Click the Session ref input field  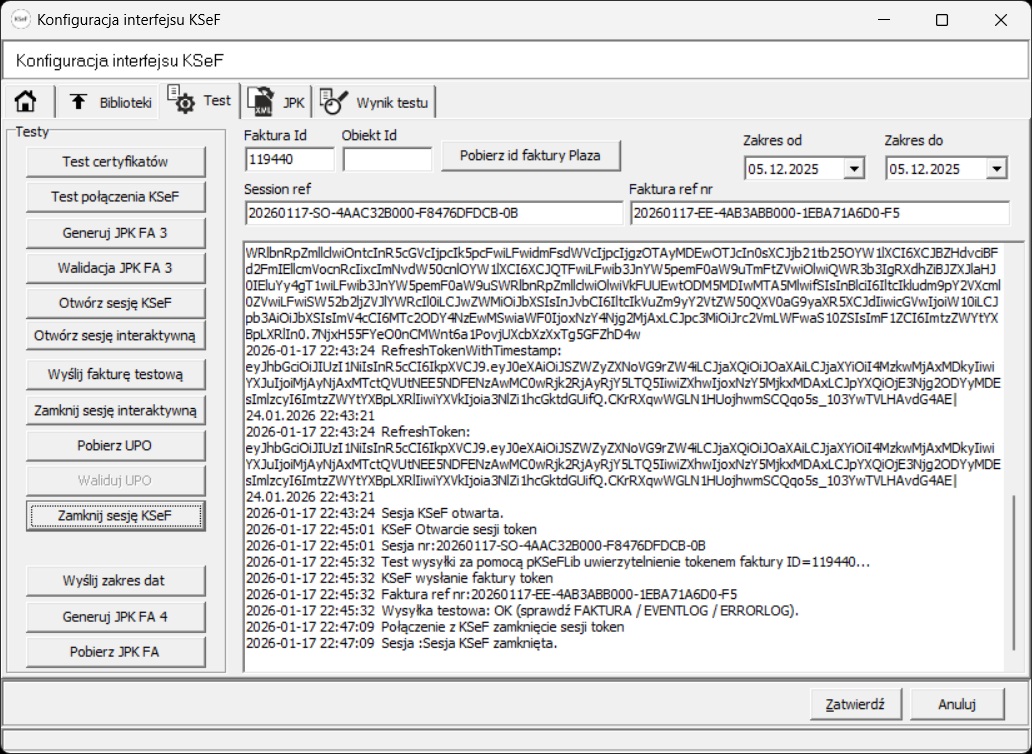pyautogui.click(x=433, y=213)
